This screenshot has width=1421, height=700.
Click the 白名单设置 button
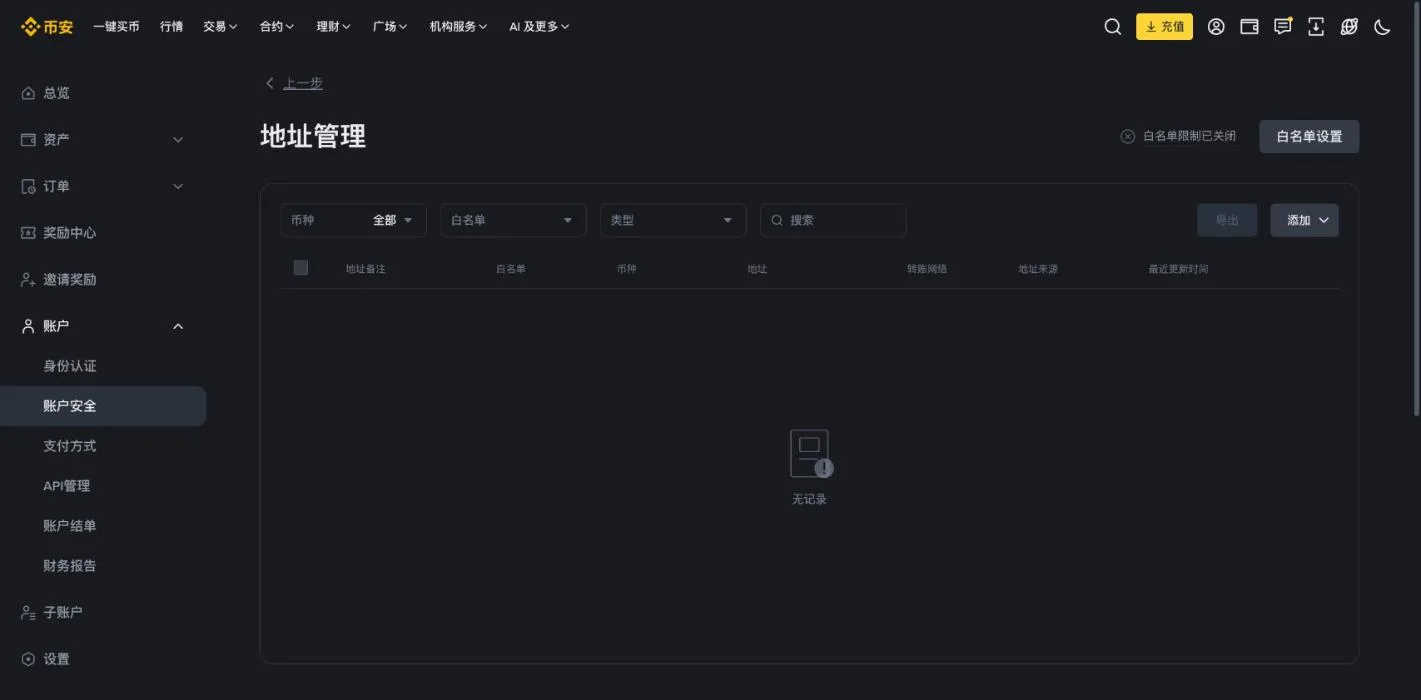(1309, 136)
